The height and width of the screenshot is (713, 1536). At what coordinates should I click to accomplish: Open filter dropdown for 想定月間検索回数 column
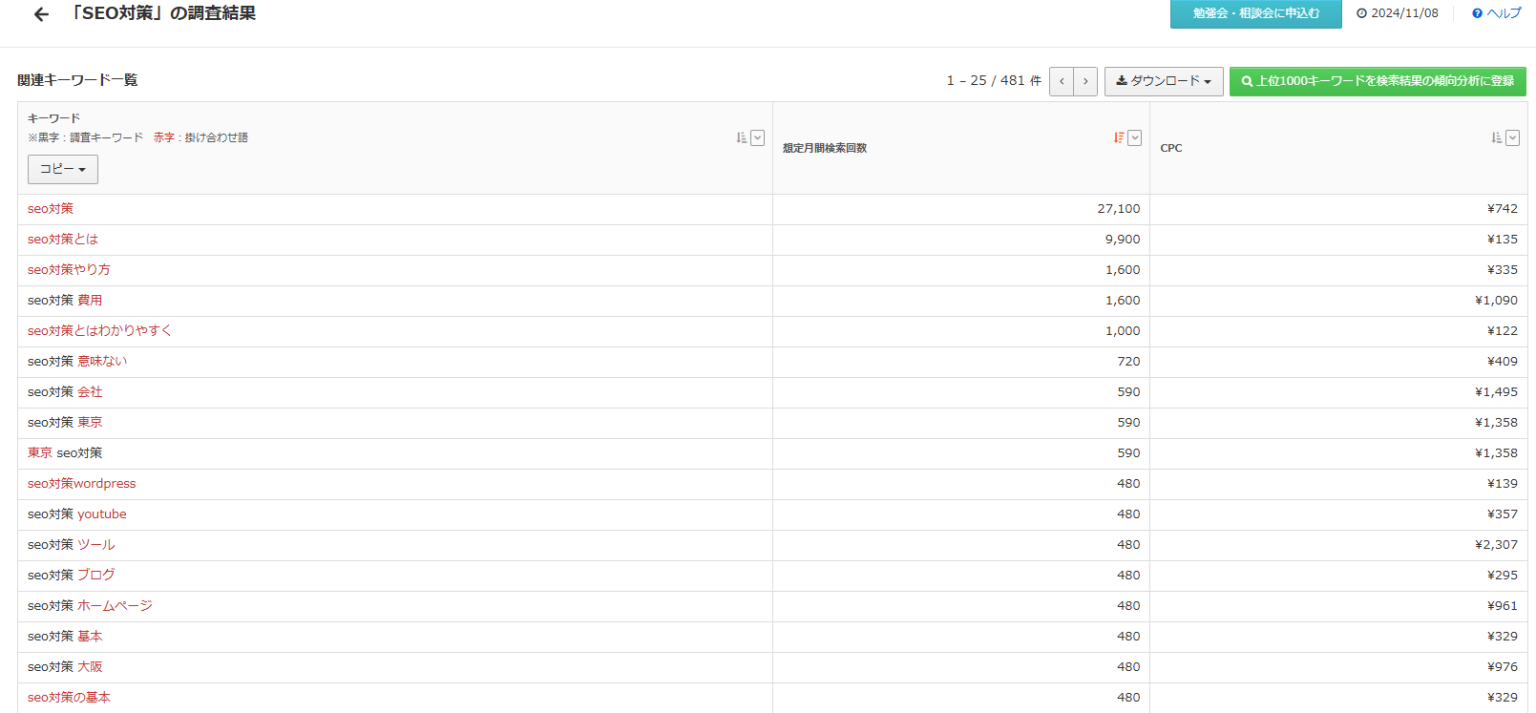pos(1134,138)
